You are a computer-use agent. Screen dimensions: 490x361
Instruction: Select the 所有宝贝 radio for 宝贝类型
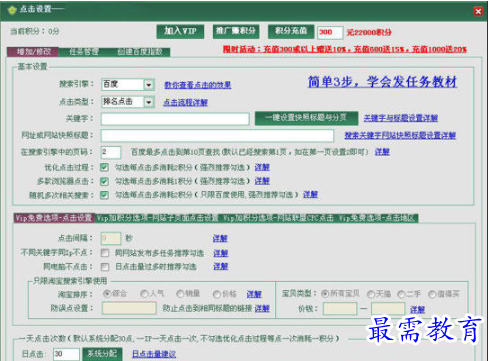pos(325,294)
